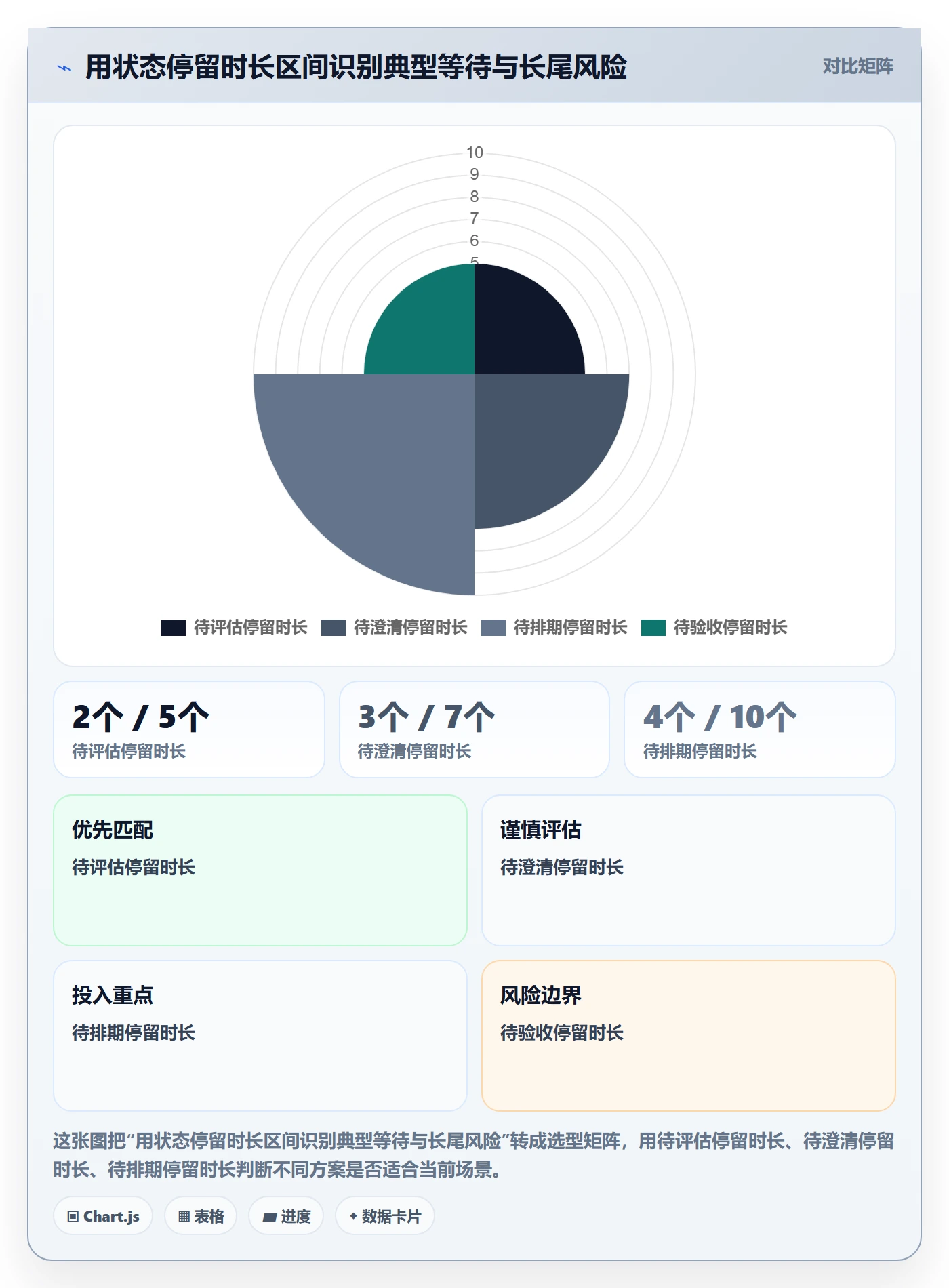Click the lightning icon beside the title
The width and height of the screenshot is (949, 1288).
click(x=64, y=68)
